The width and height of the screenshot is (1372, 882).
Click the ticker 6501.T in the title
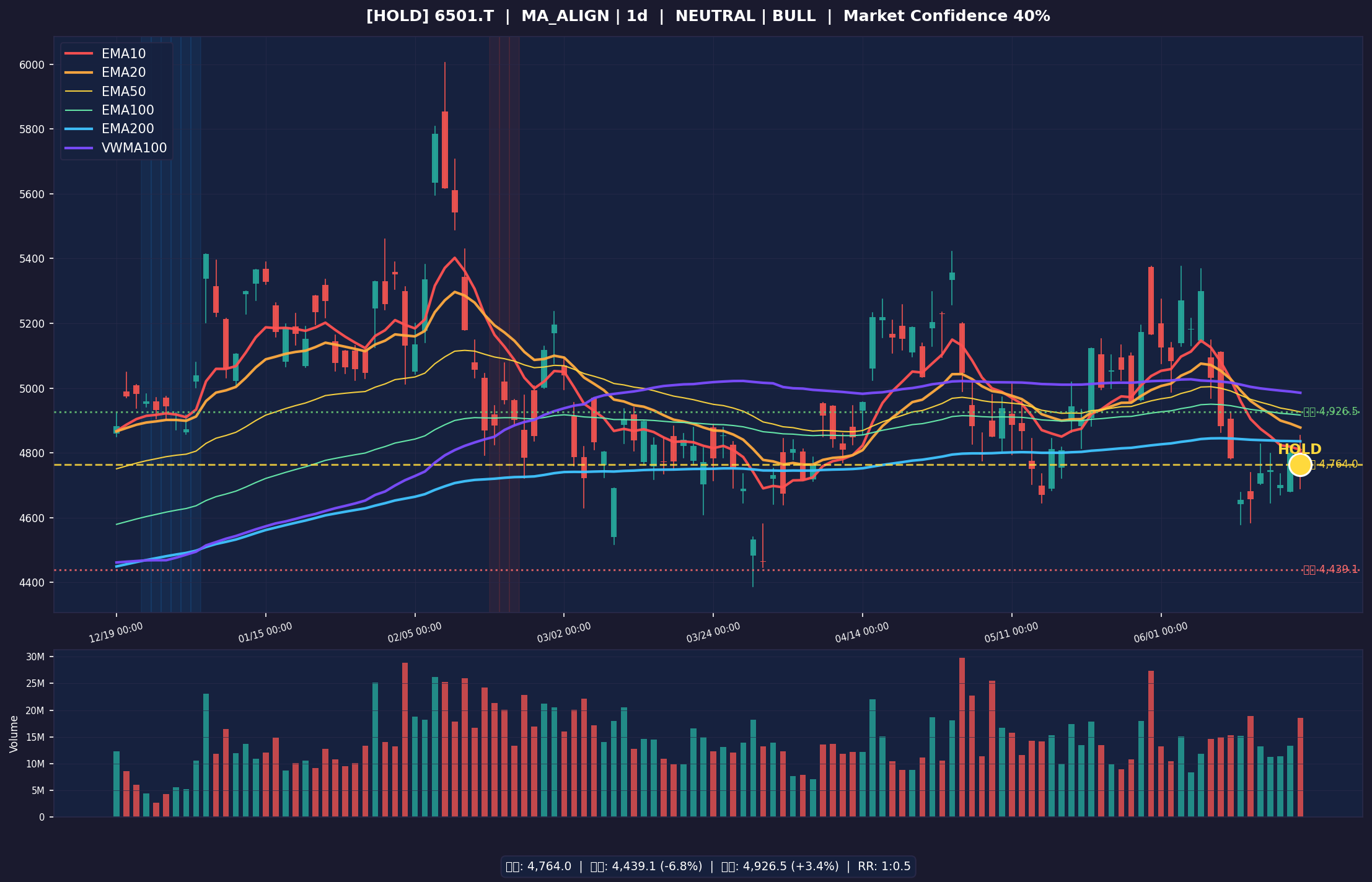point(464,17)
